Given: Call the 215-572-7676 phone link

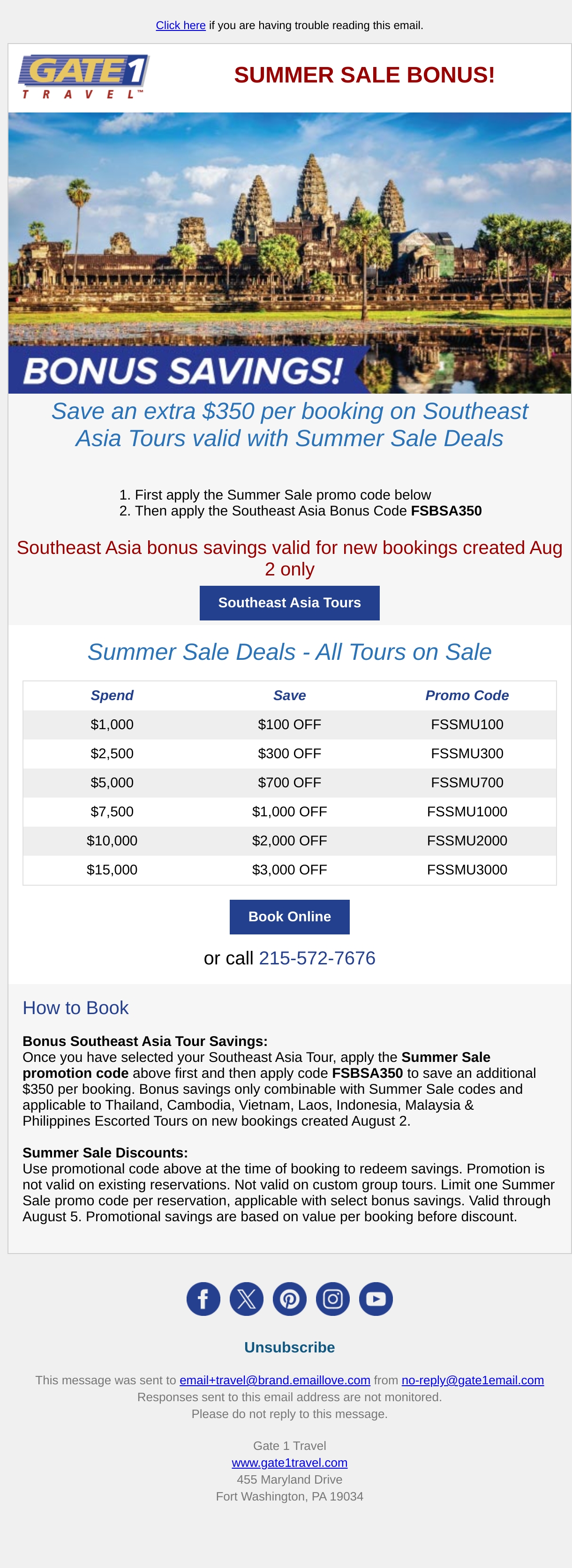Looking at the screenshot, I should coord(317,958).
